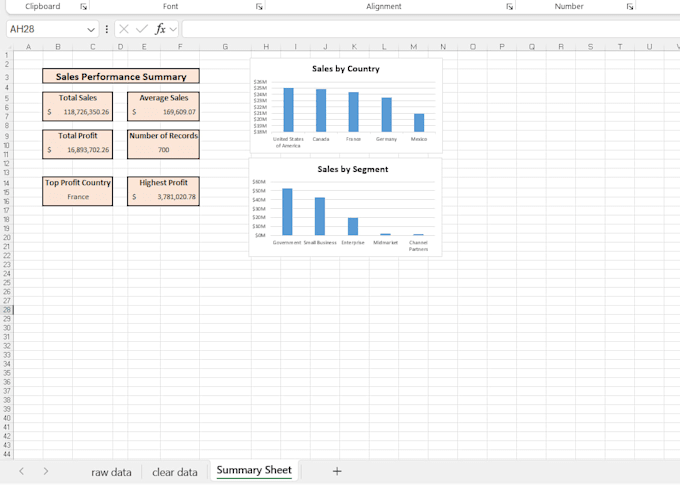Click the Channel Partners axis label

[418, 246]
